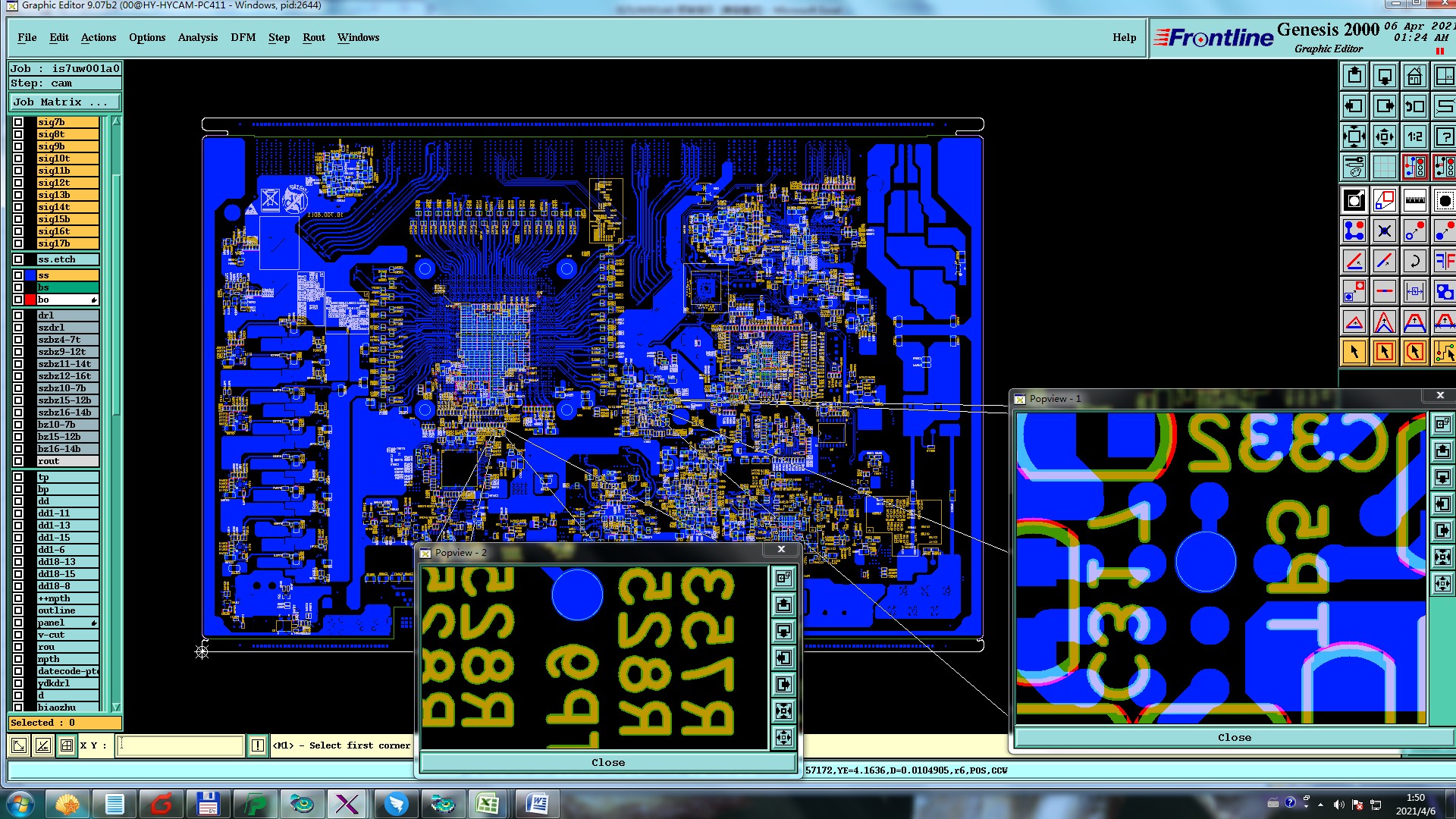Select the area zoom rectangle tool
The width and height of the screenshot is (1456, 819).
coord(1385,201)
